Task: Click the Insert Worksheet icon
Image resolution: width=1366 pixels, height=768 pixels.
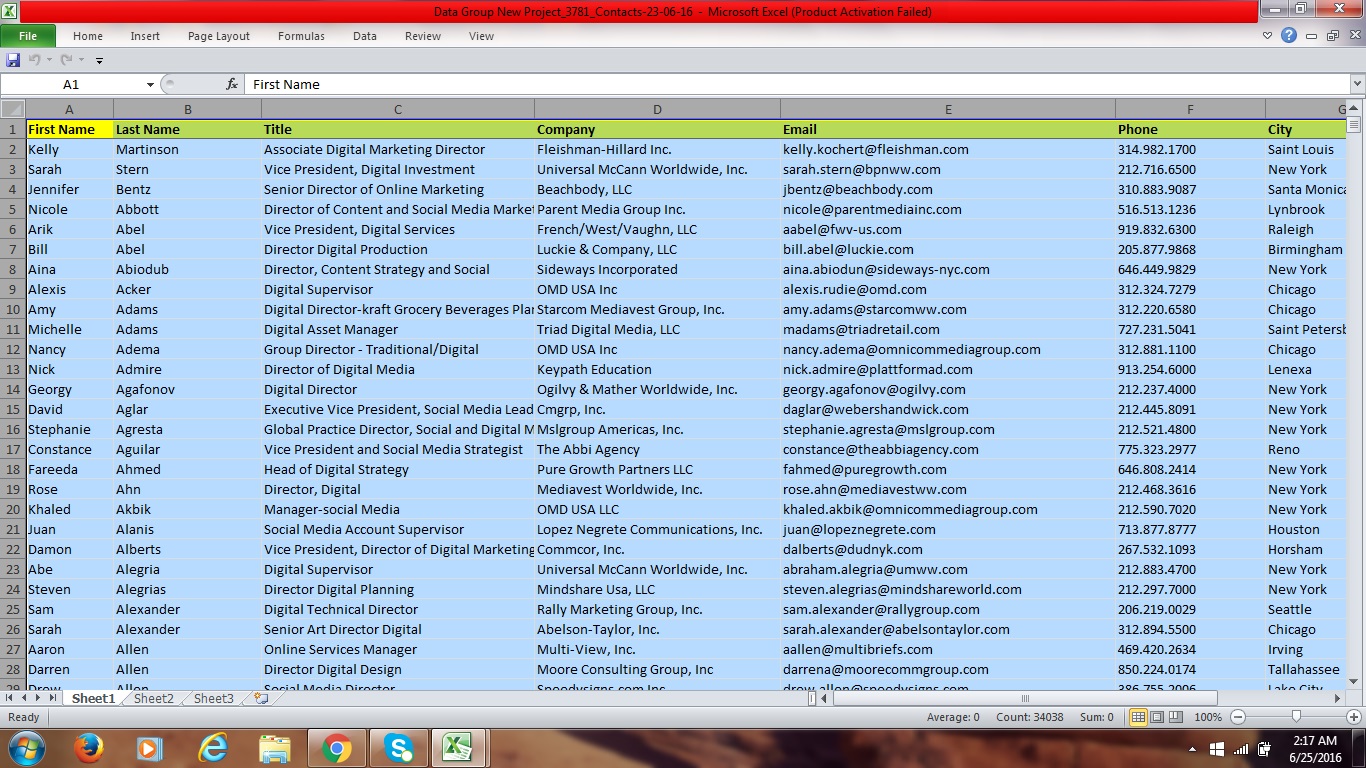Action: 261,698
